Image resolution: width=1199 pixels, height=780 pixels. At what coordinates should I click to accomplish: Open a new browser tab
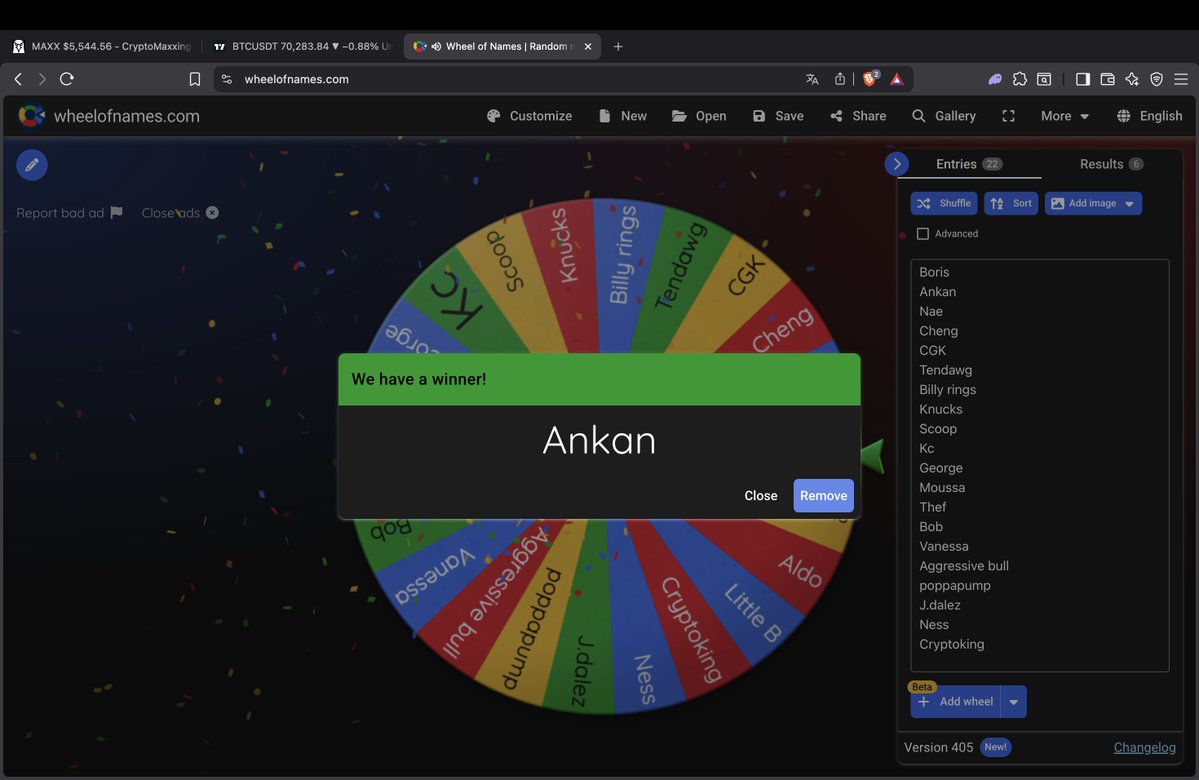point(618,46)
